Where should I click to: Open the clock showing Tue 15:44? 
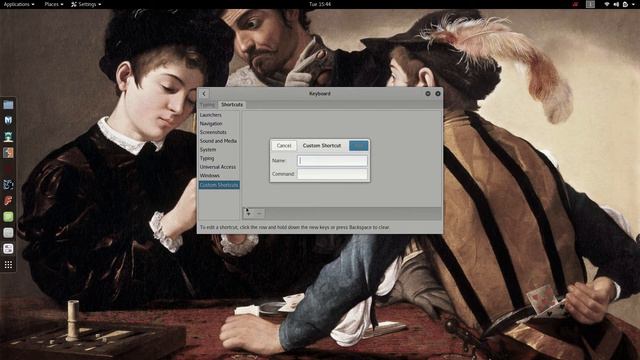click(x=320, y=4)
